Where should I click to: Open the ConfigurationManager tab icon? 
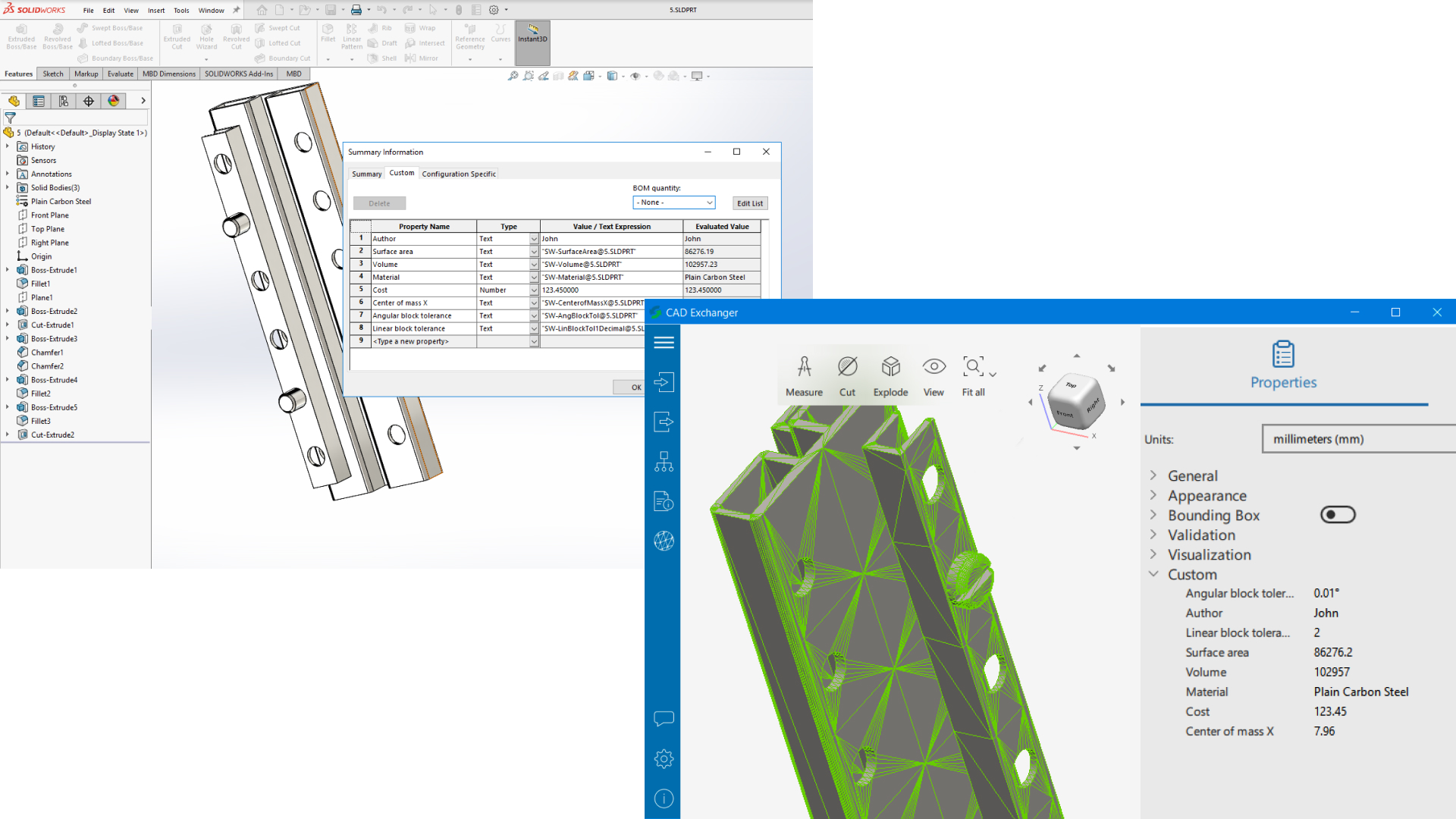click(x=64, y=101)
